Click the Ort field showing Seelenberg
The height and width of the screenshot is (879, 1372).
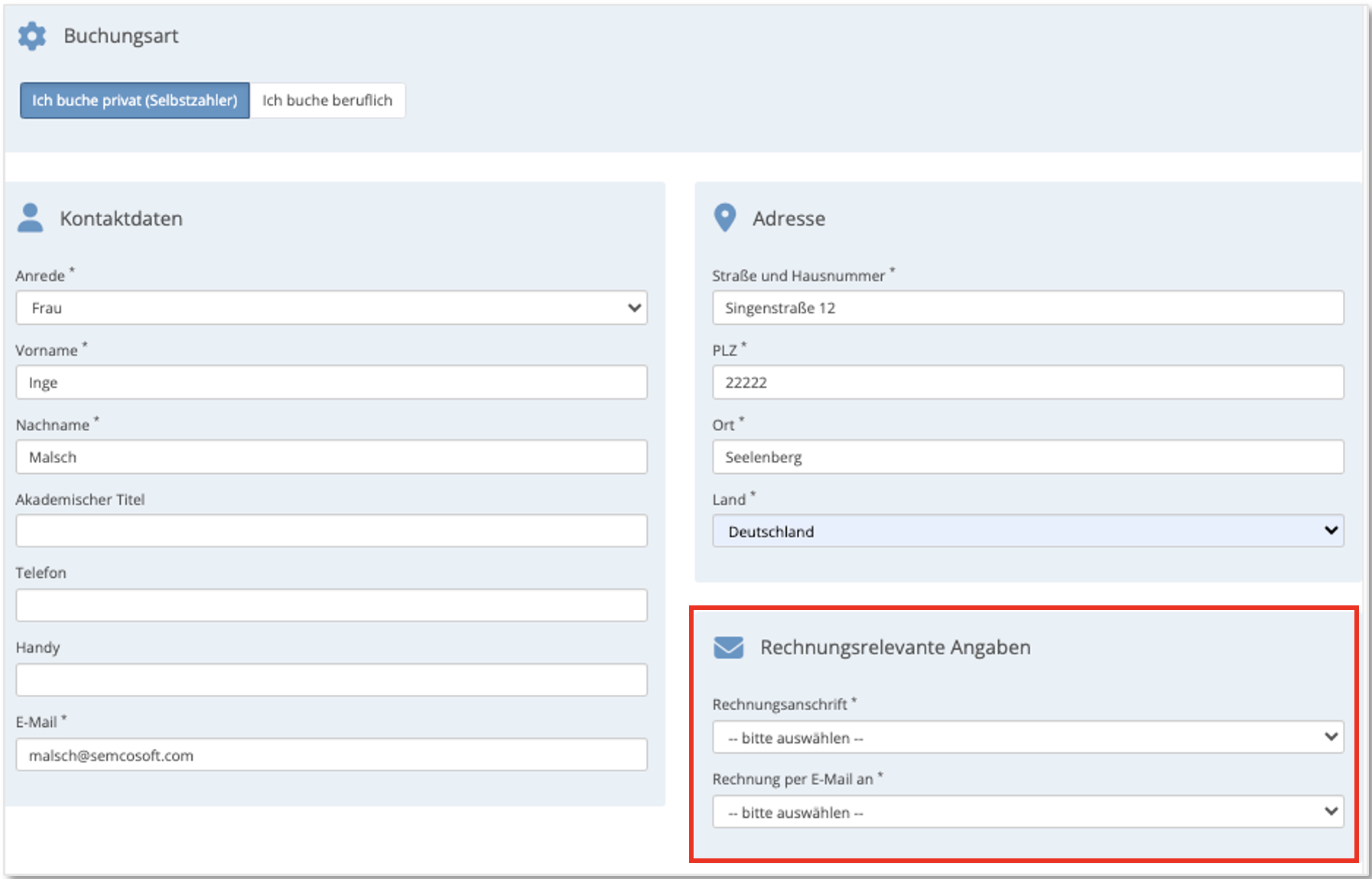point(1027,456)
